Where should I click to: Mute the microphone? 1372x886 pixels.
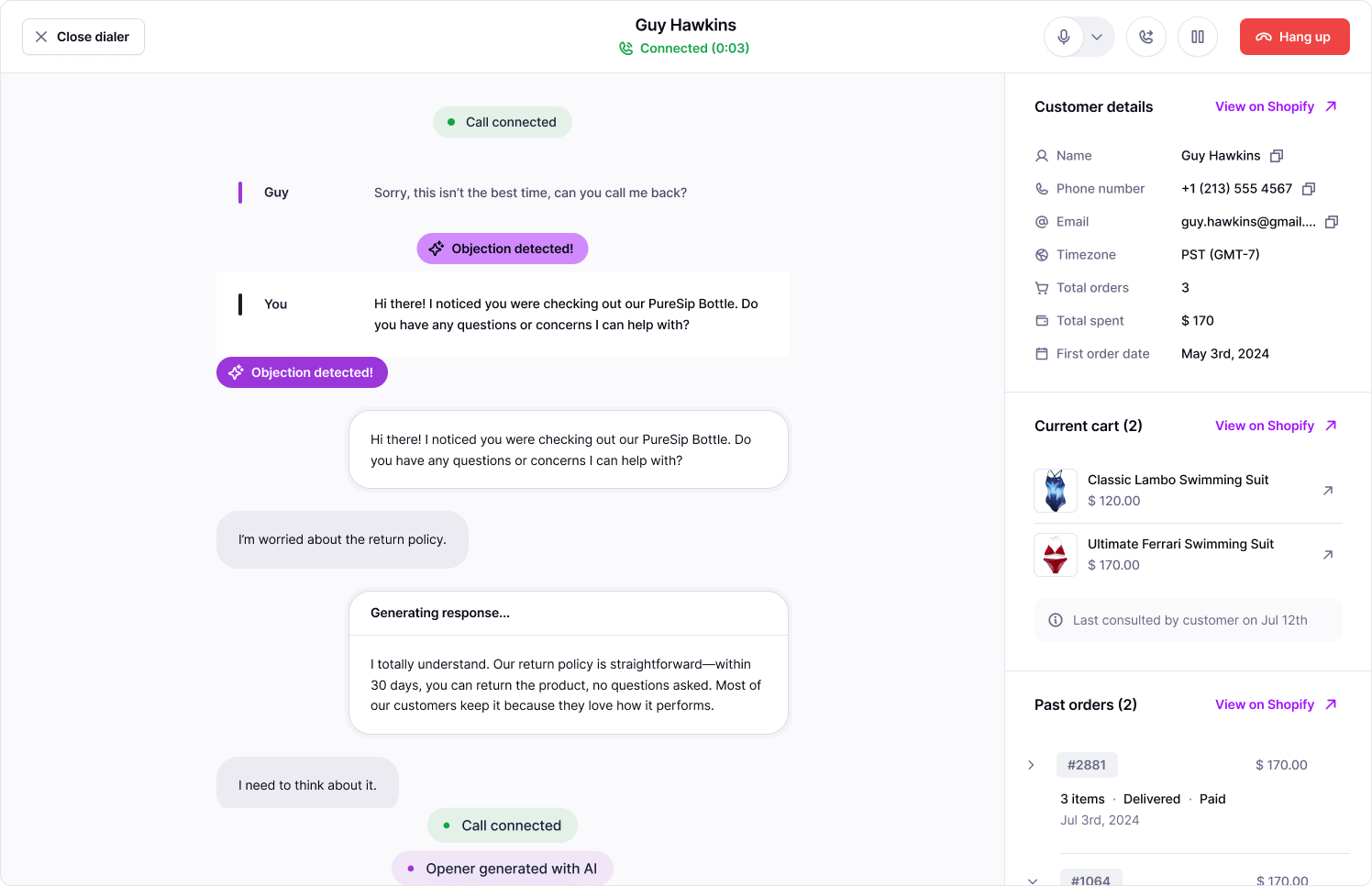1064,37
